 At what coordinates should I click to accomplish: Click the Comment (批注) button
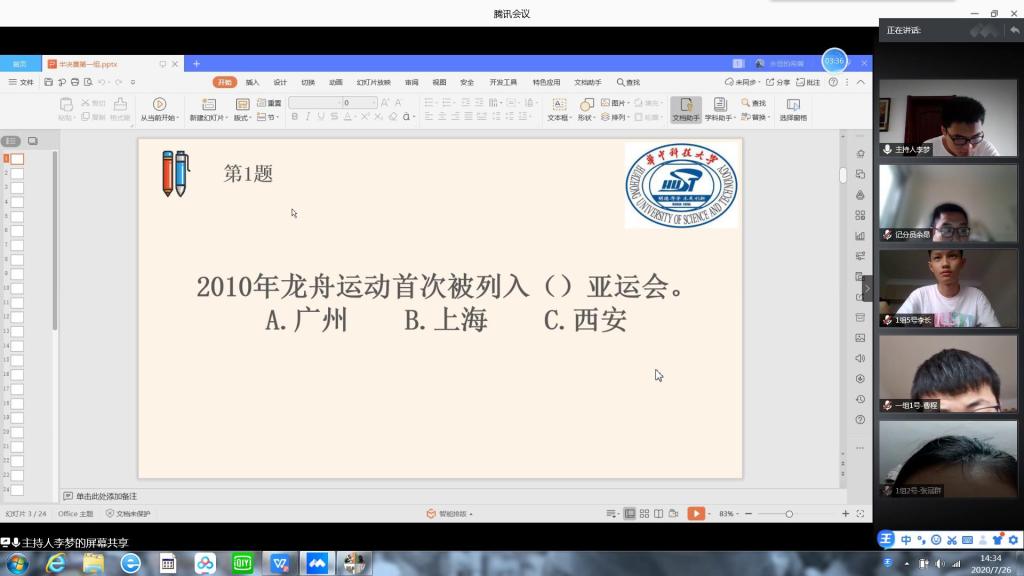point(808,82)
